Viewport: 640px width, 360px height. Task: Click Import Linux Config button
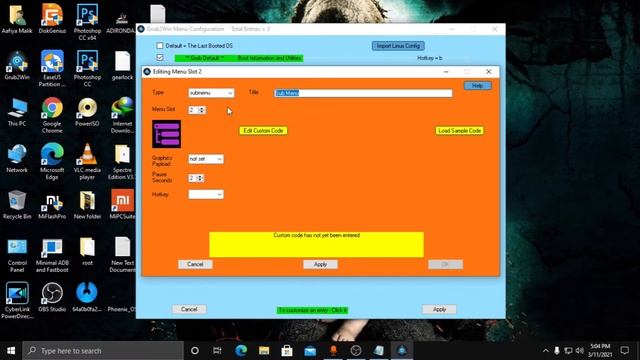398,46
